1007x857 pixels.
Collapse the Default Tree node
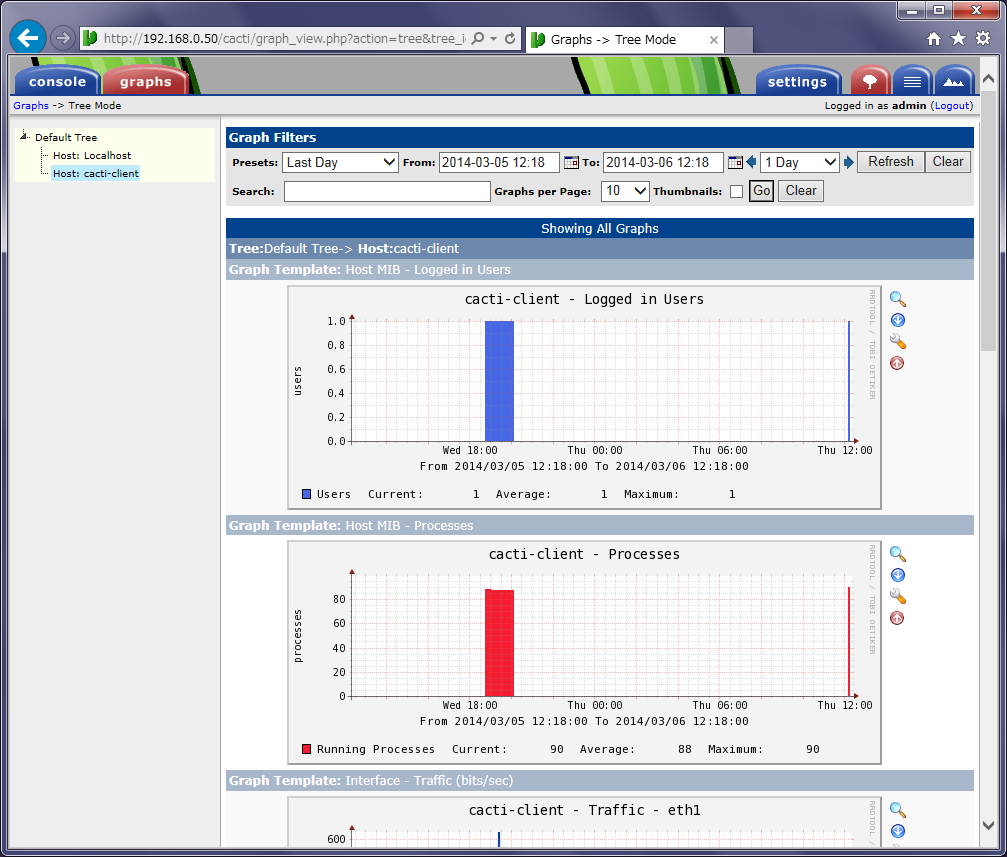coord(24,136)
